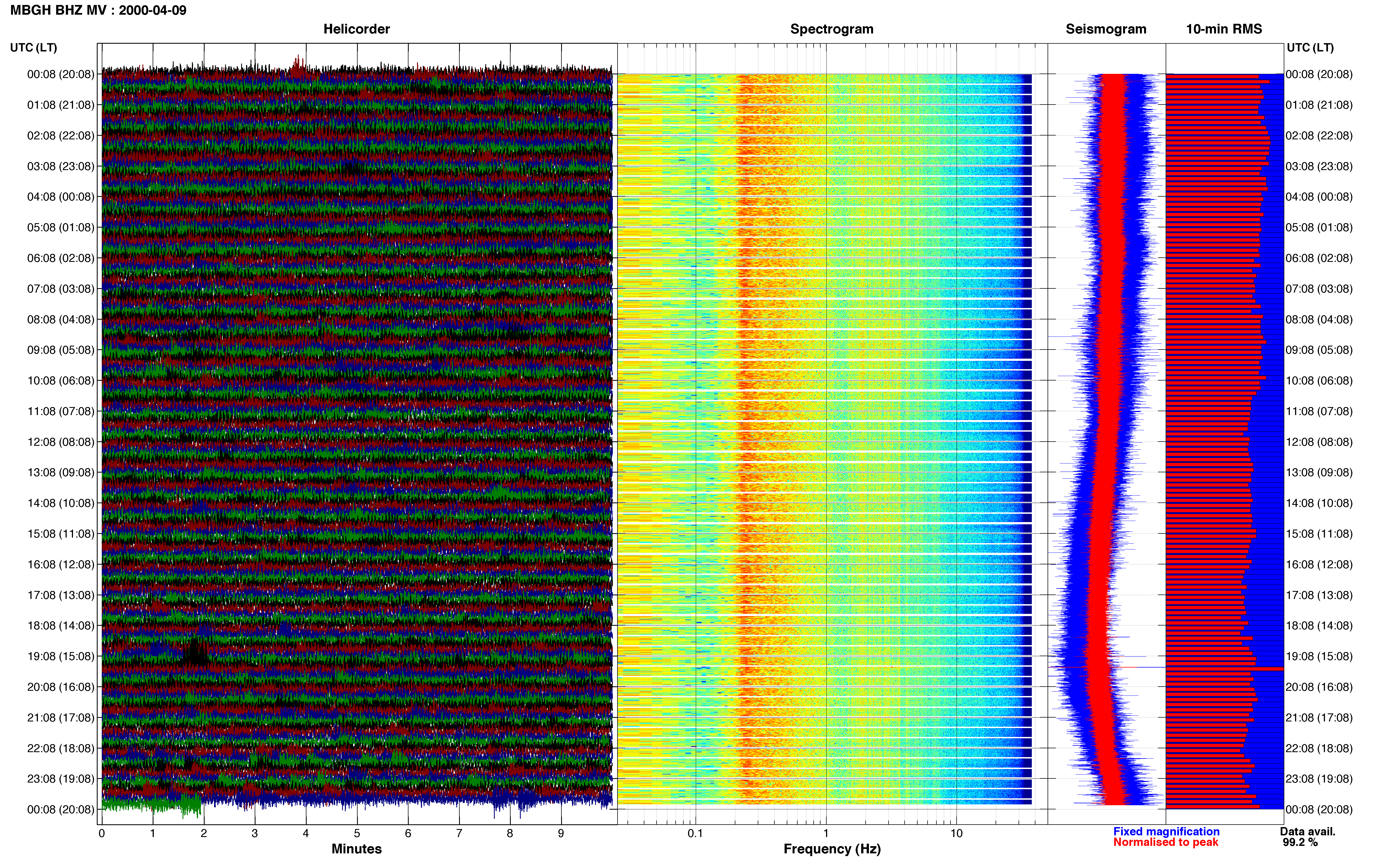Click Helicorder minute tick label 5

(x=356, y=833)
